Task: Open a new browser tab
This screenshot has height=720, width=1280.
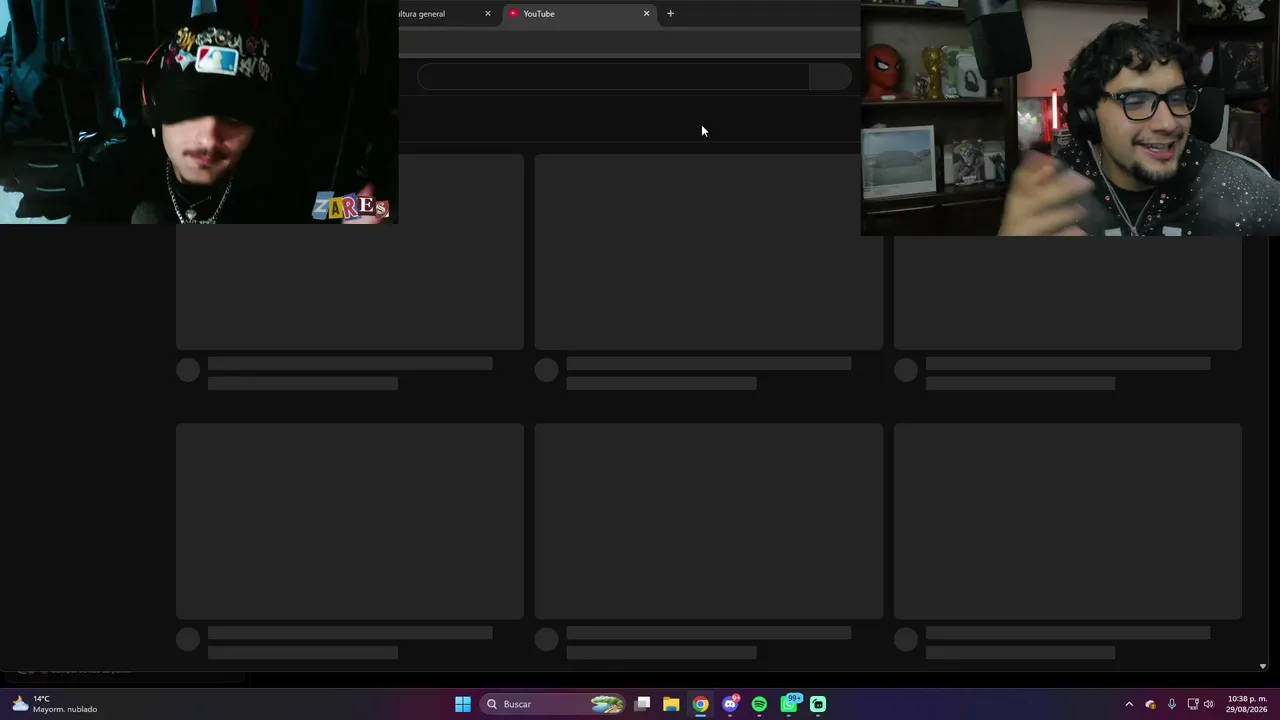Action: [x=670, y=13]
